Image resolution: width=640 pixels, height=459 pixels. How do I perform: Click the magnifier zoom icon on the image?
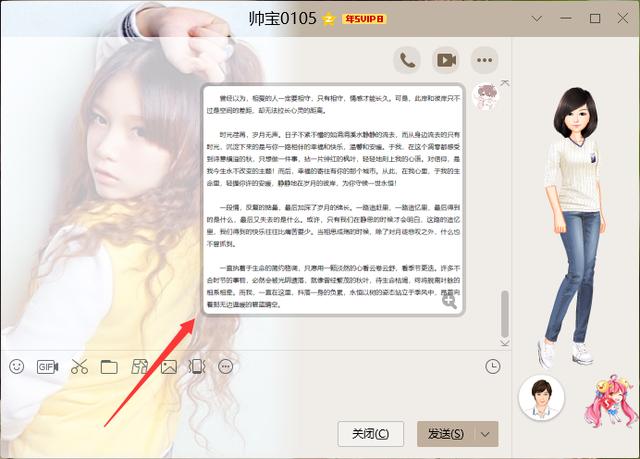coord(449,302)
